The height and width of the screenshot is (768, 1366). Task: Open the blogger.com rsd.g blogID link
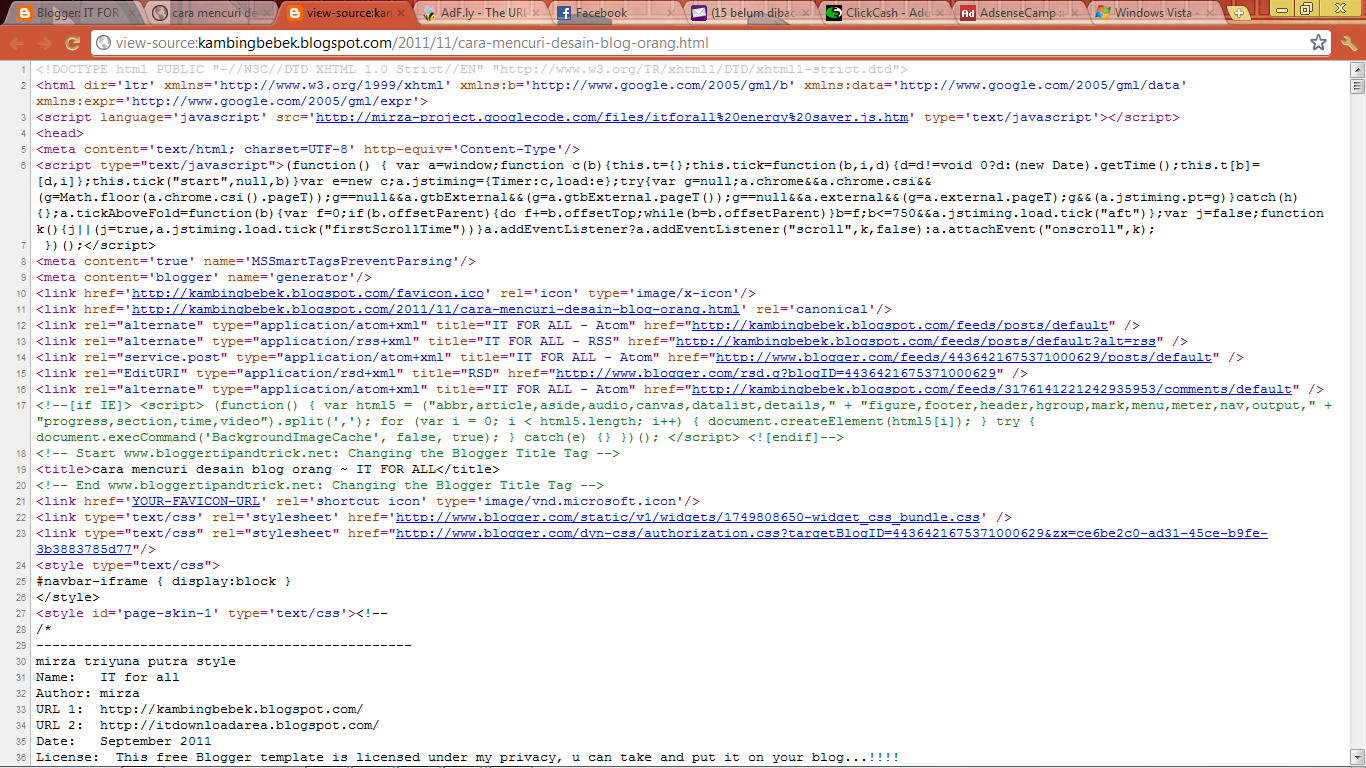(776, 373)
